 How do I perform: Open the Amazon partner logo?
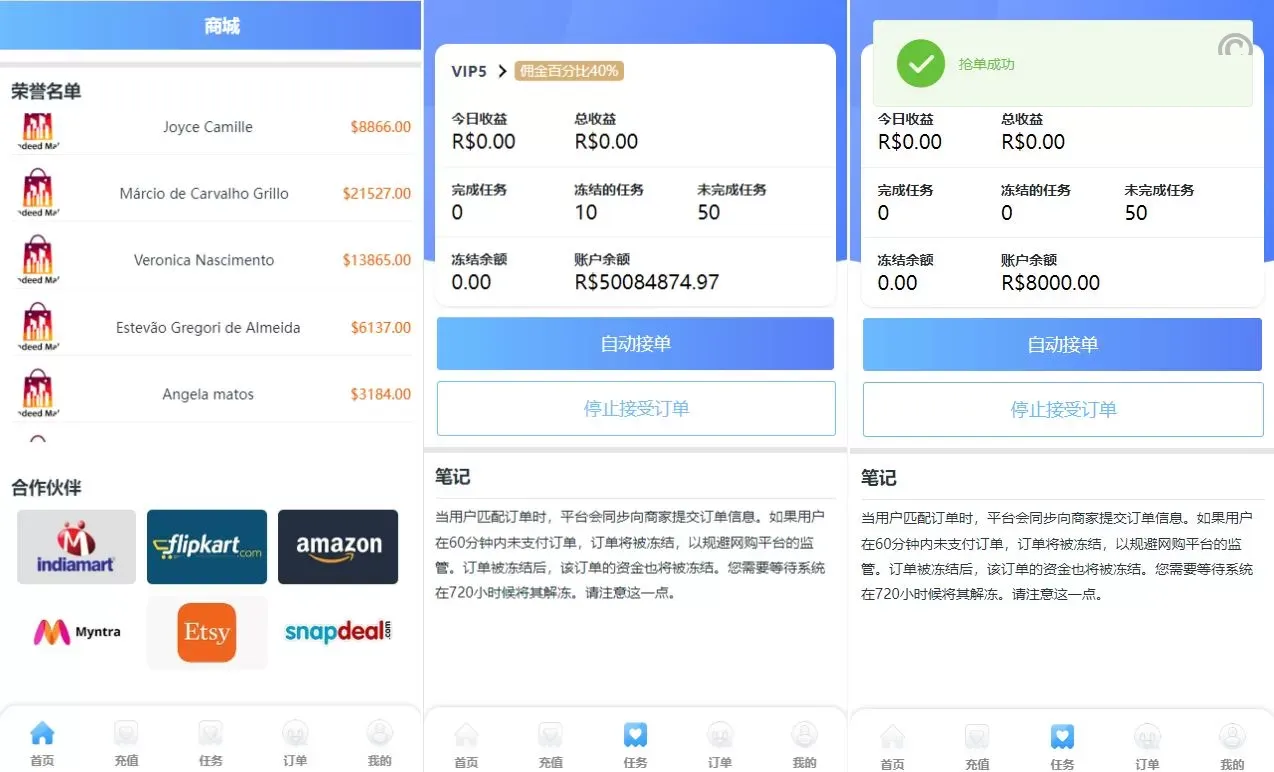click(338, 547)
